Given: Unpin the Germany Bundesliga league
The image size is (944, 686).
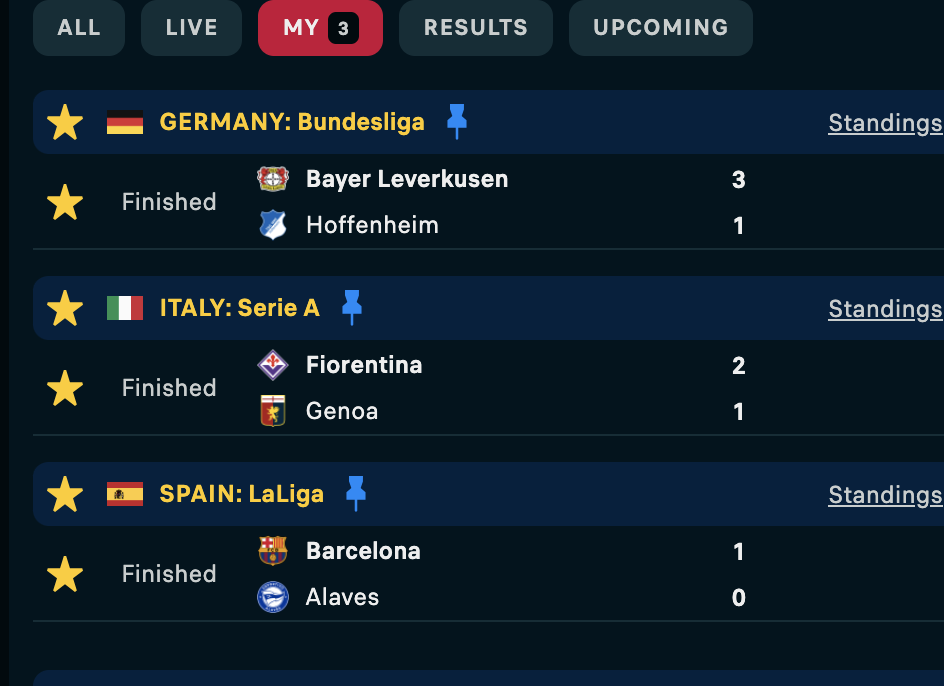Looking at the screenshot, I should 457,121.
